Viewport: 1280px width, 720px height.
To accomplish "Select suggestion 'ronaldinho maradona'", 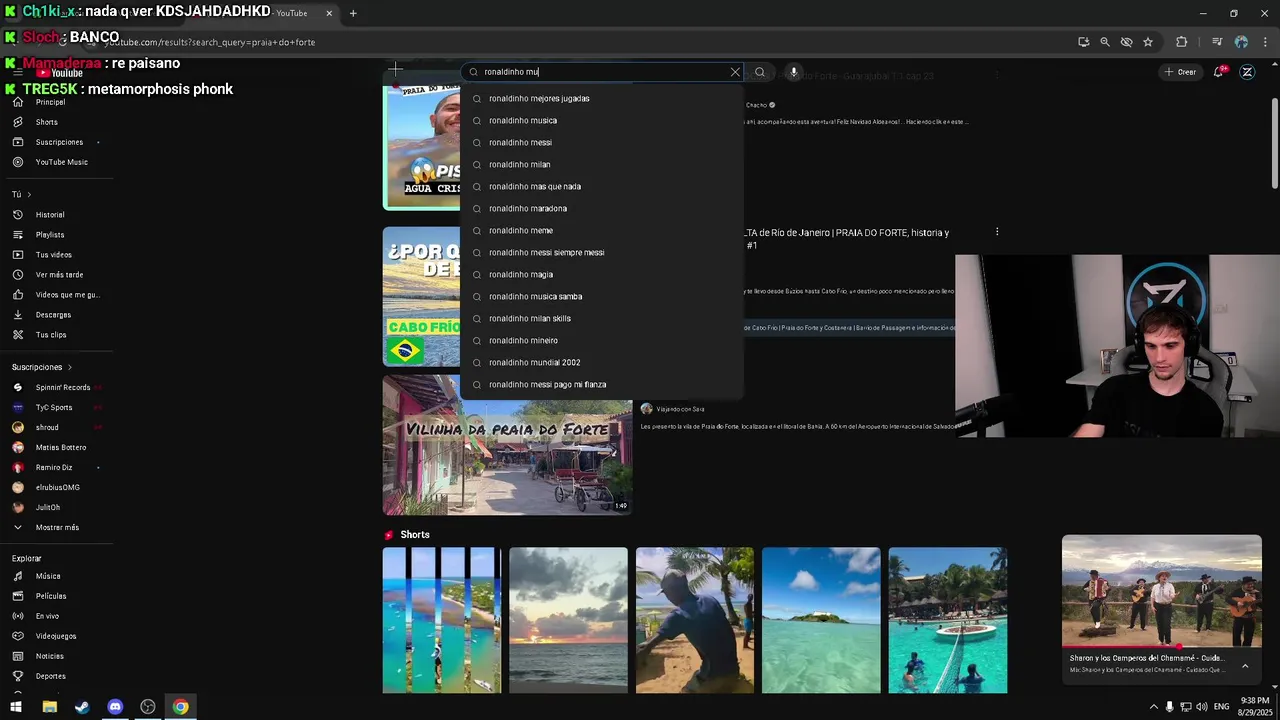I will [x=601, y=209].
